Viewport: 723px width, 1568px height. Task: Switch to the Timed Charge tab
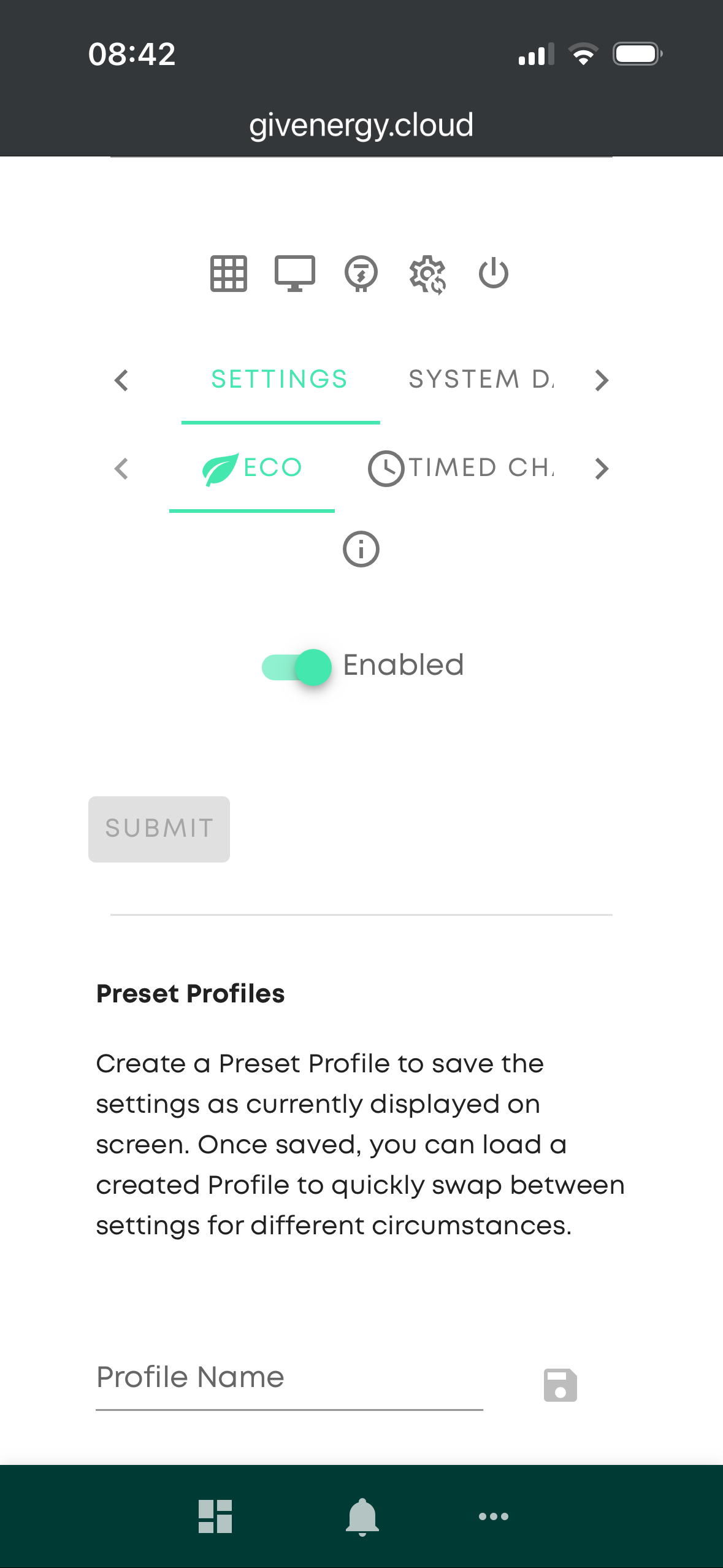[x=461, y=468]
